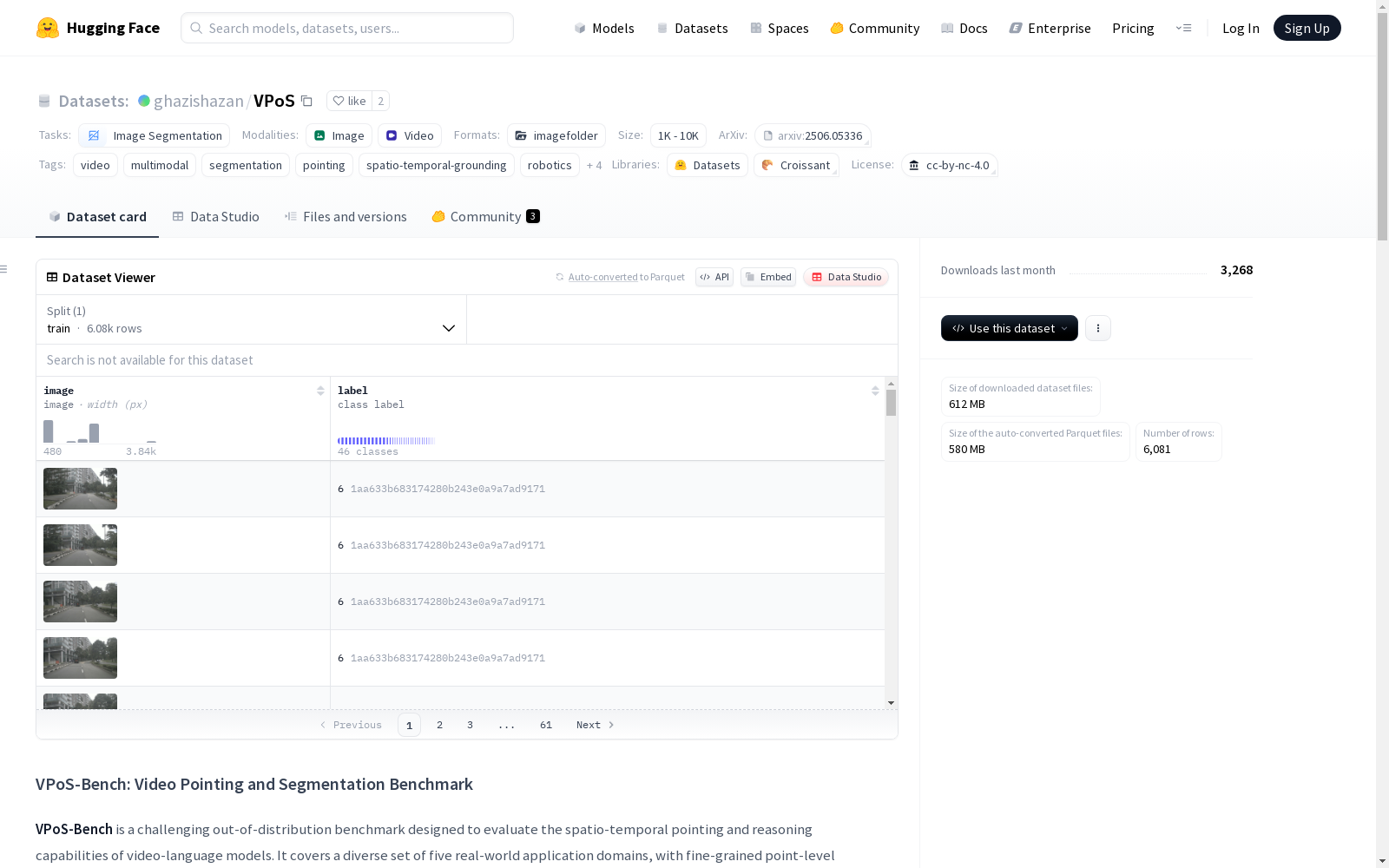This screenshot has width=1389, height=868.
Task: Select the pointing tag
Action: pyautogui.click(x=324, y=165)
